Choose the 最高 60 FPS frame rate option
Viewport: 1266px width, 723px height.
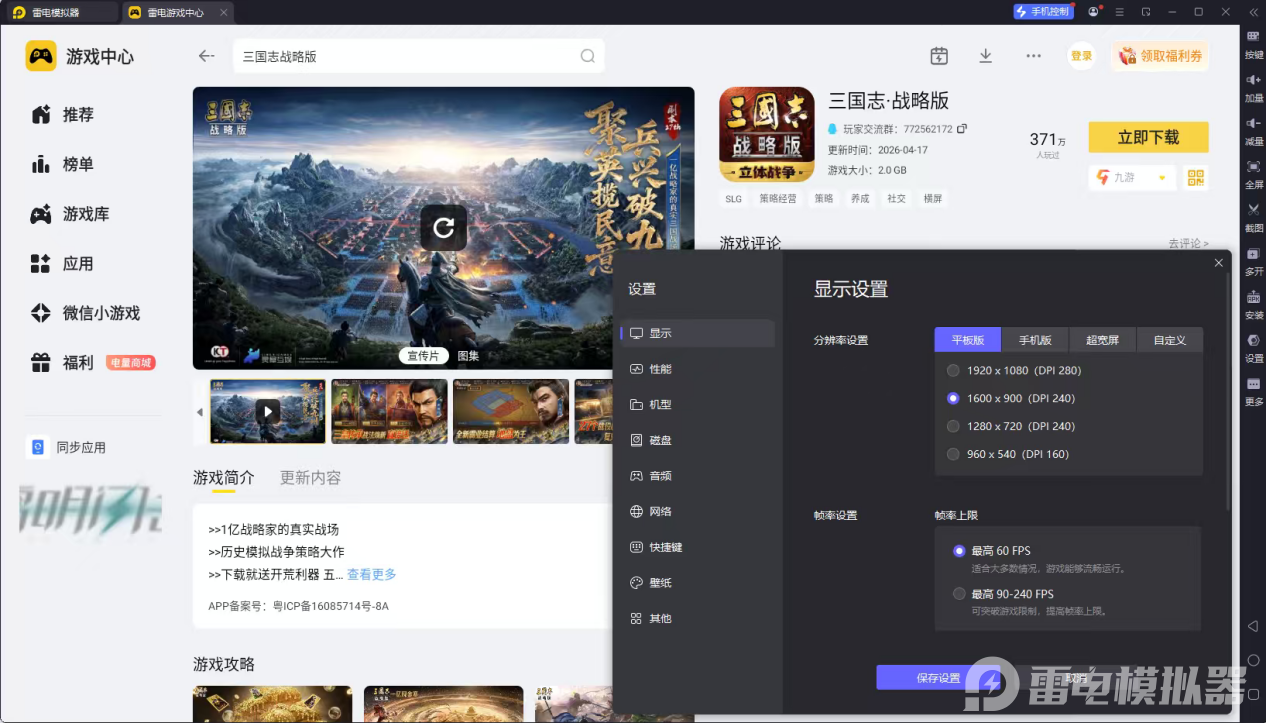click(992, 551)
